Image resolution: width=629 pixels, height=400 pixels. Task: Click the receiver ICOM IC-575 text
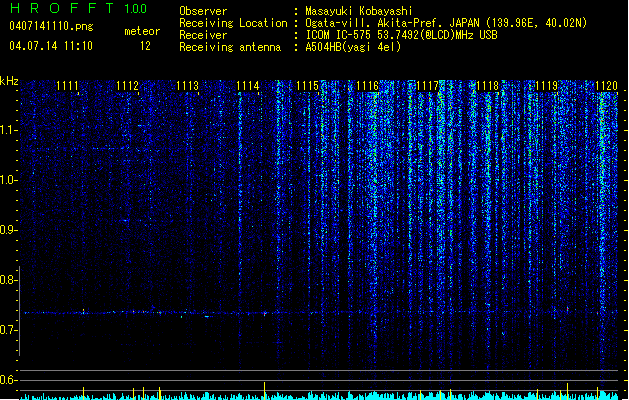402,35
